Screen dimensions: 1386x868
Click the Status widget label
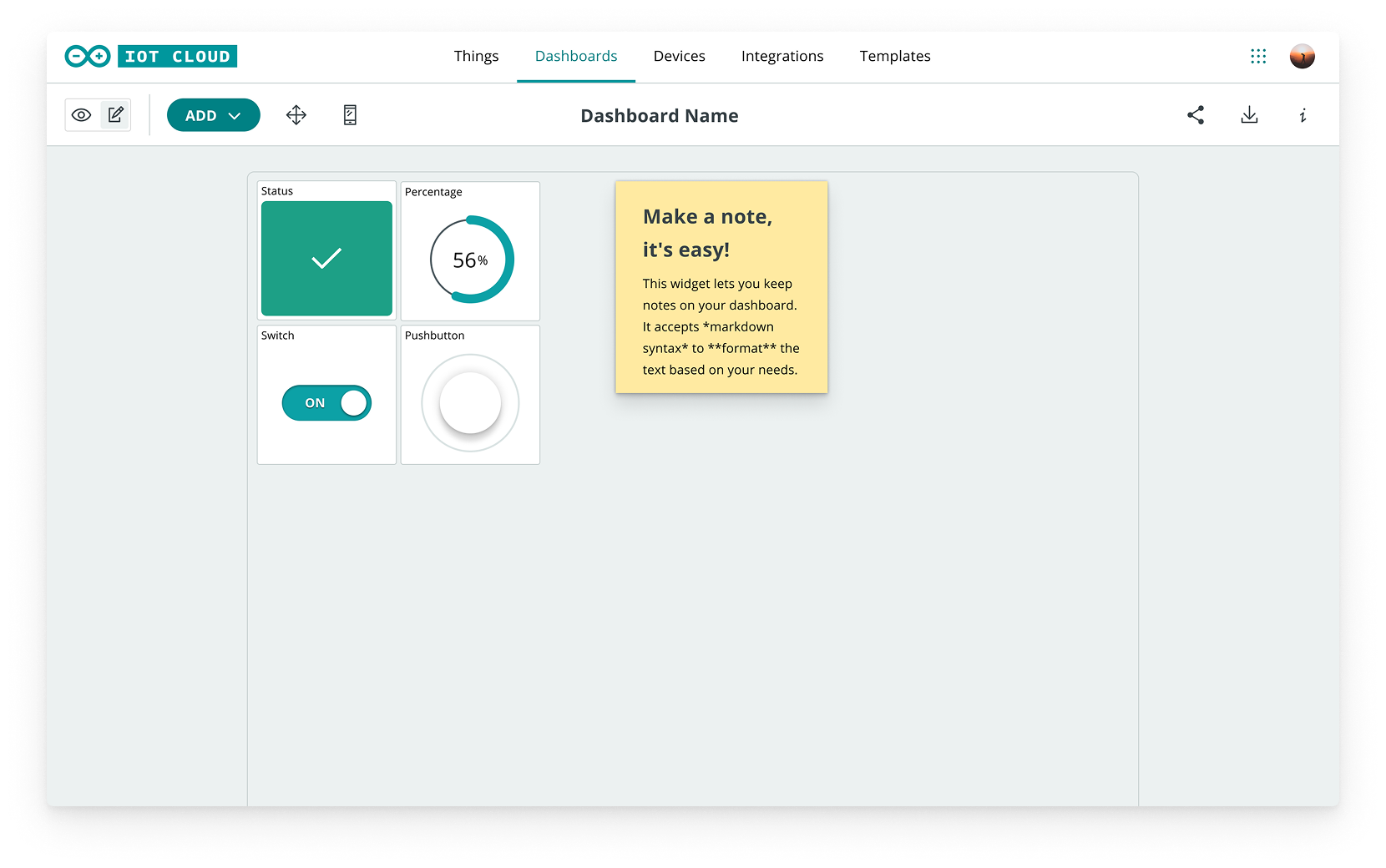coord(277,191)
